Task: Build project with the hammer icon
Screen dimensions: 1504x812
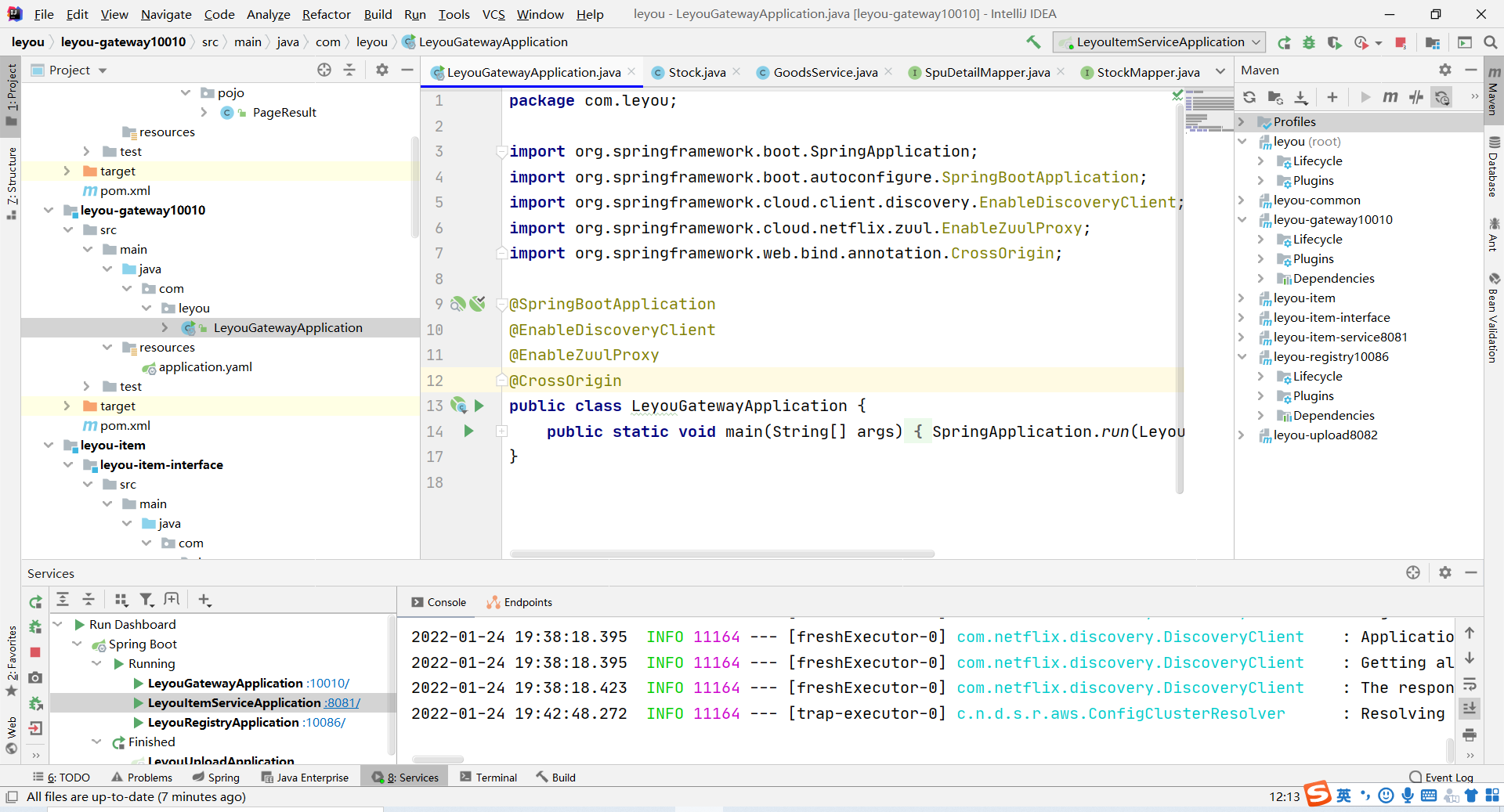Action: pos(1033,42)
